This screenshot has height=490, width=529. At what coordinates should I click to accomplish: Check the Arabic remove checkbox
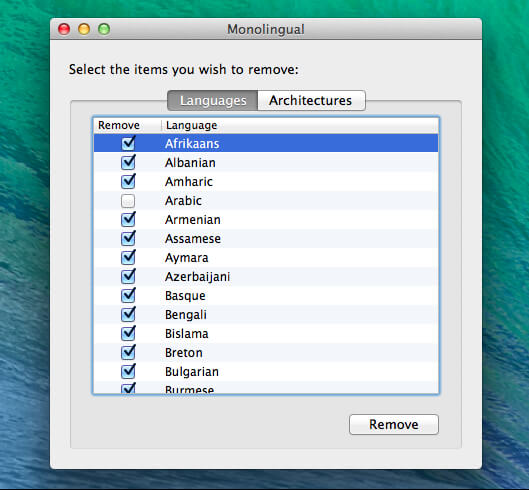tap(128, 201)
